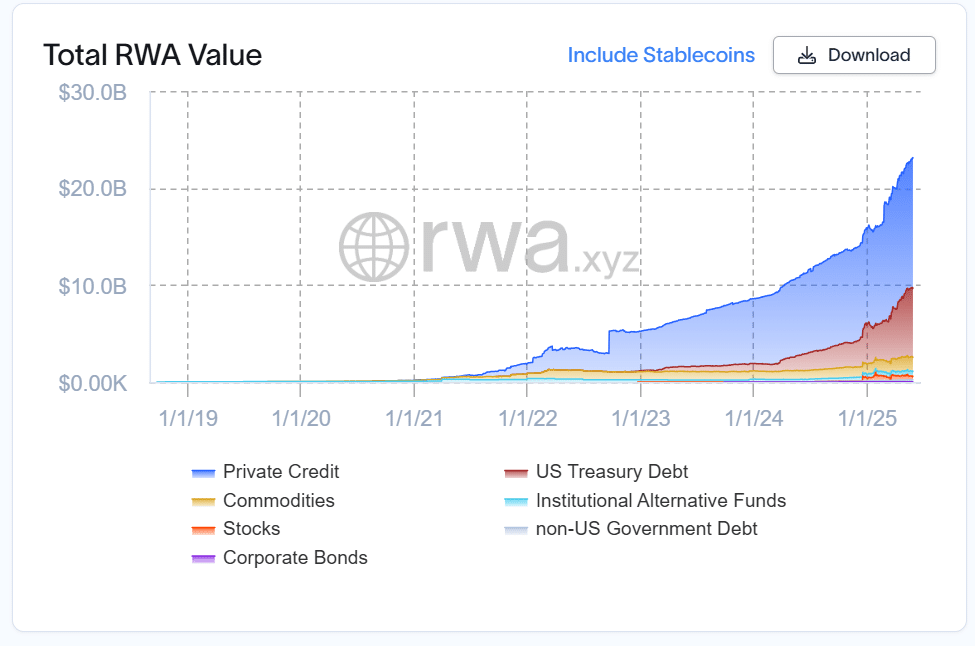Click the Include Stablecoins link
Viewport: 975px width, 646px height.
pos(661,55)
